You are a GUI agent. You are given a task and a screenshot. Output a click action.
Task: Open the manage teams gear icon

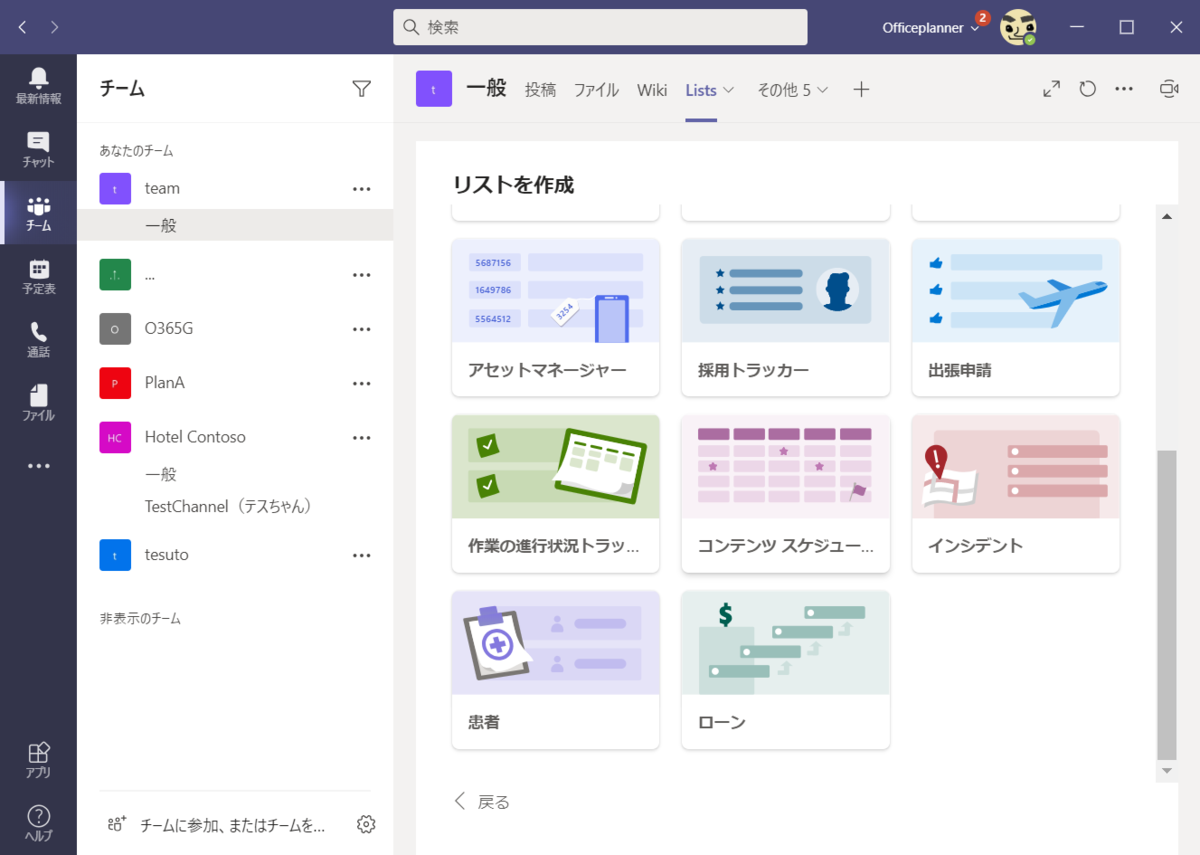click(366, 824)
